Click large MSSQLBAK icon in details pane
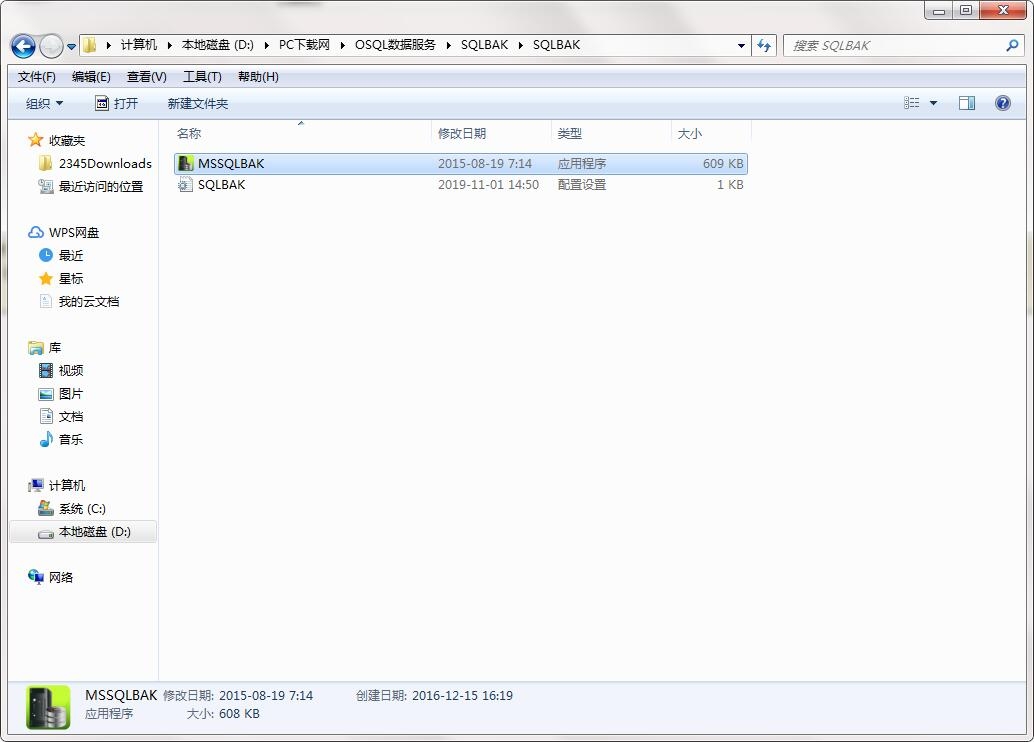The image size is (1034, 742). pos(48,707)
